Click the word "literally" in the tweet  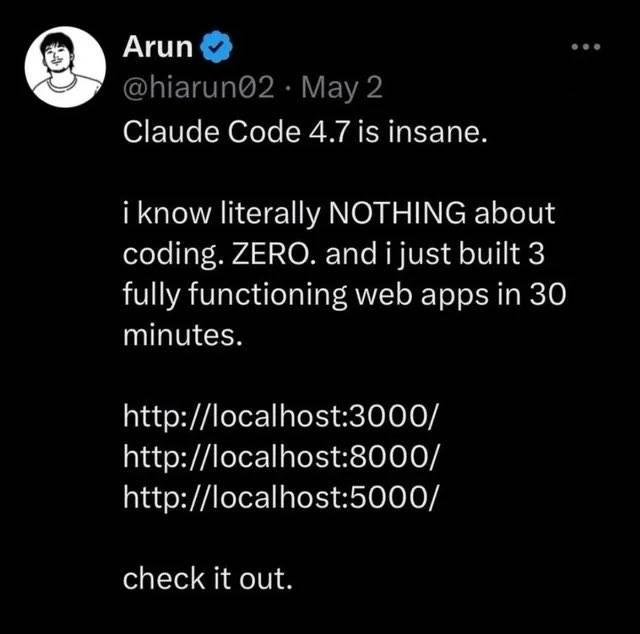pyautogui.click(x=270, y=214)
